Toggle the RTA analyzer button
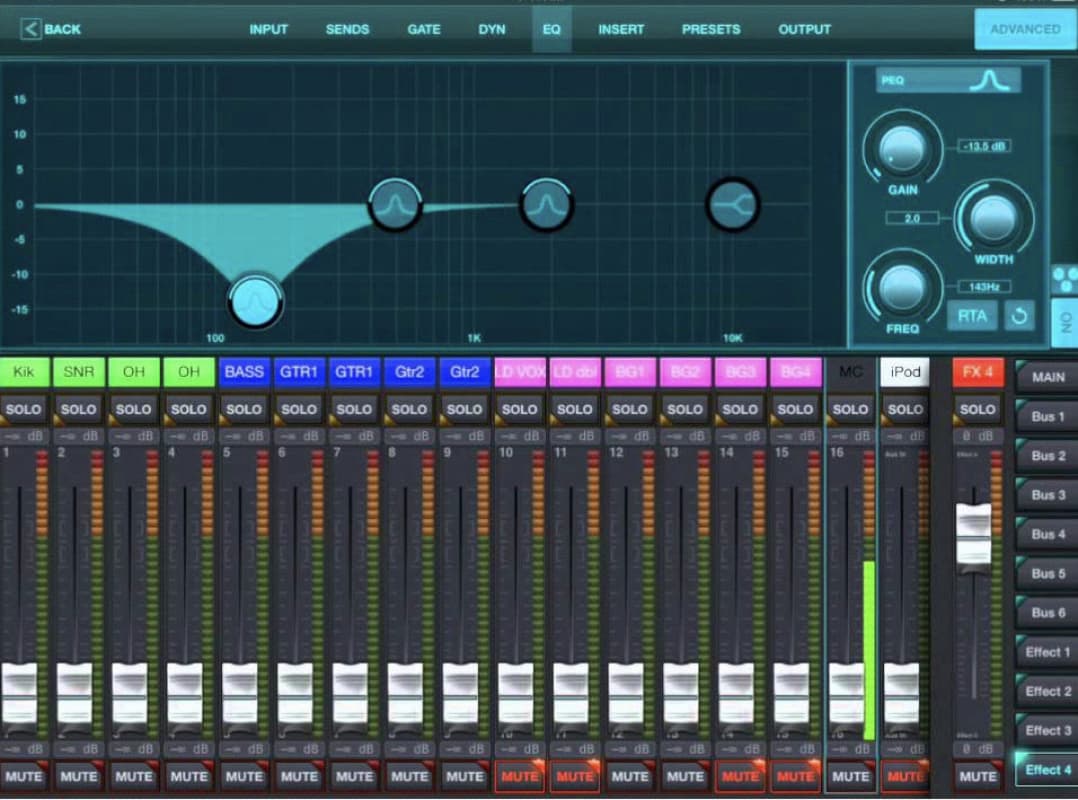This screenshot has width=1078, height=800. pos(971,317)
